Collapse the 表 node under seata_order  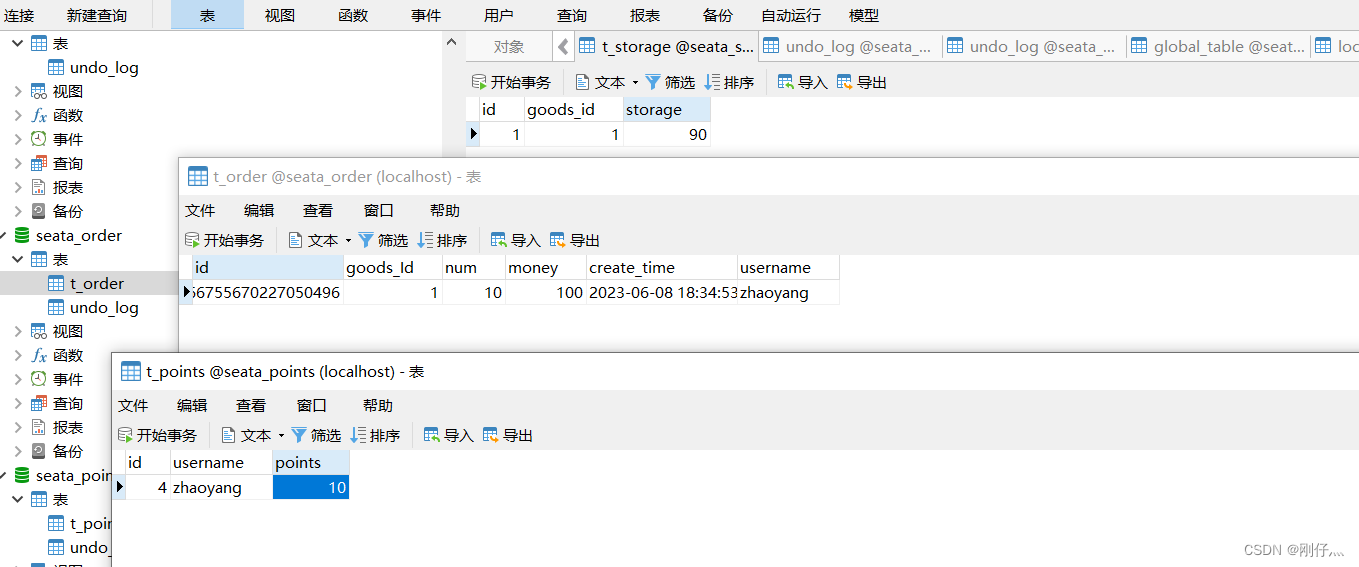[18, 260]
